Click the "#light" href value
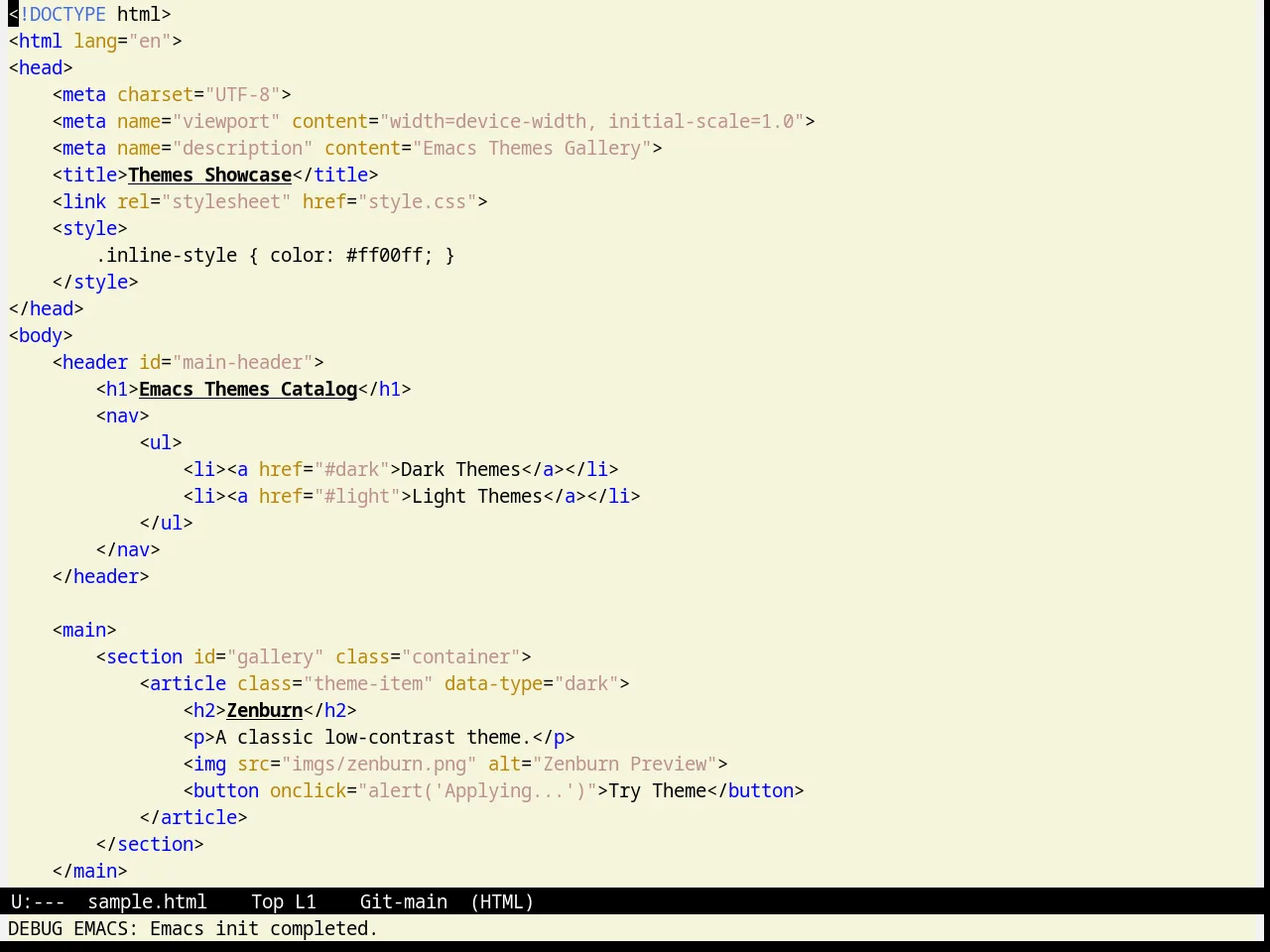 pyautogui.click(x=357, y=496)
